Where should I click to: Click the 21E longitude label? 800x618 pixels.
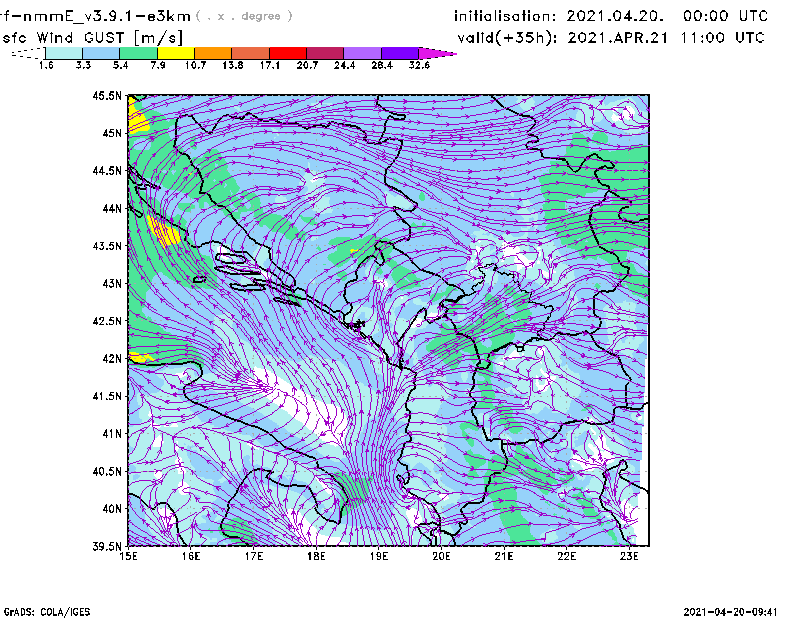coord(504,556)
